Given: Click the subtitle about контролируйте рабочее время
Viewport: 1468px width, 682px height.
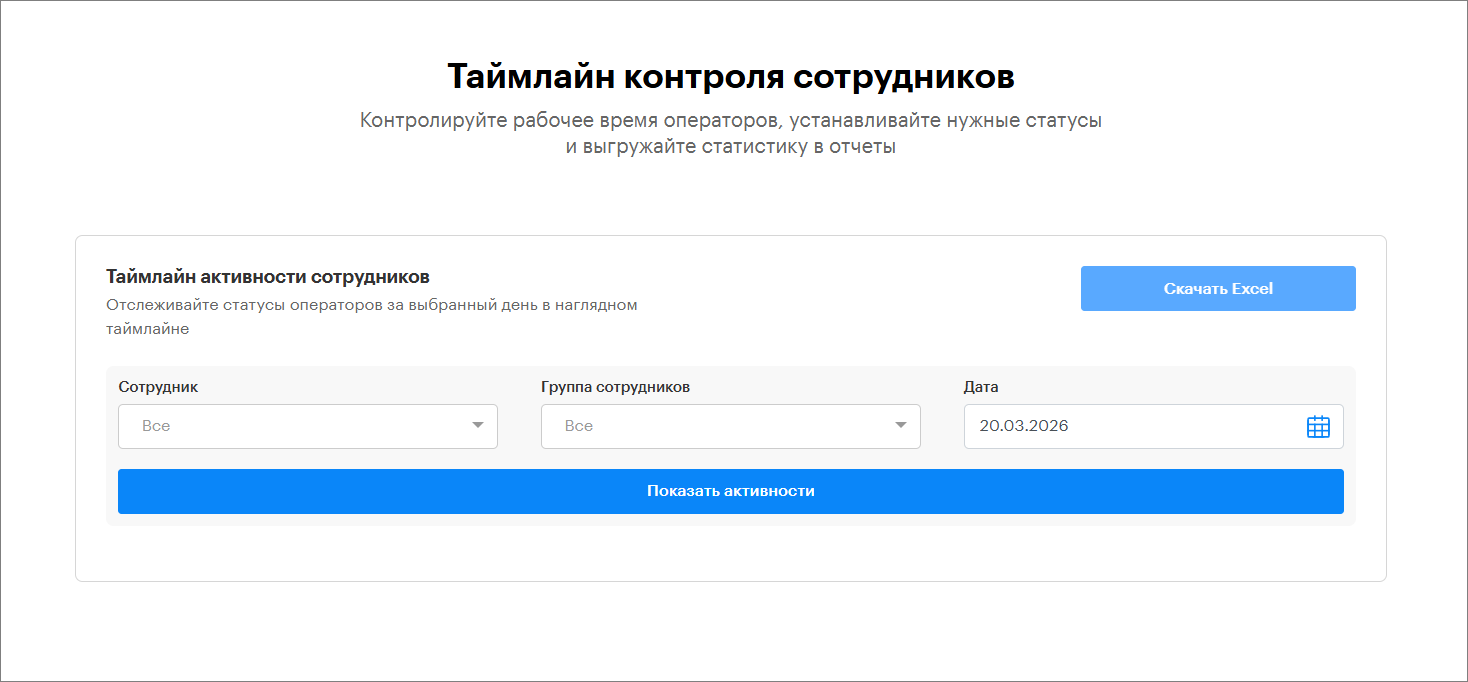Looking at the screenshot, I should (730, 121).
